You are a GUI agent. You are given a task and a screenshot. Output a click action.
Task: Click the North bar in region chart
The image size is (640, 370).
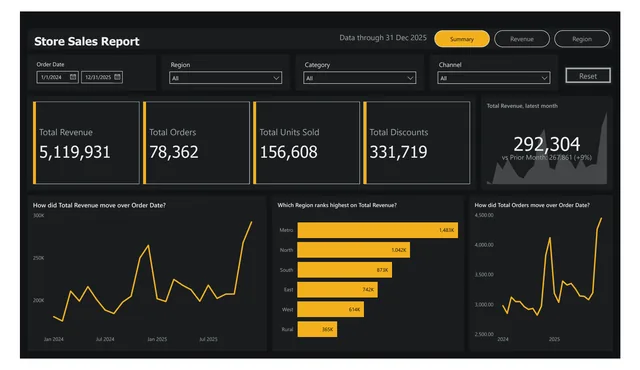353,250
